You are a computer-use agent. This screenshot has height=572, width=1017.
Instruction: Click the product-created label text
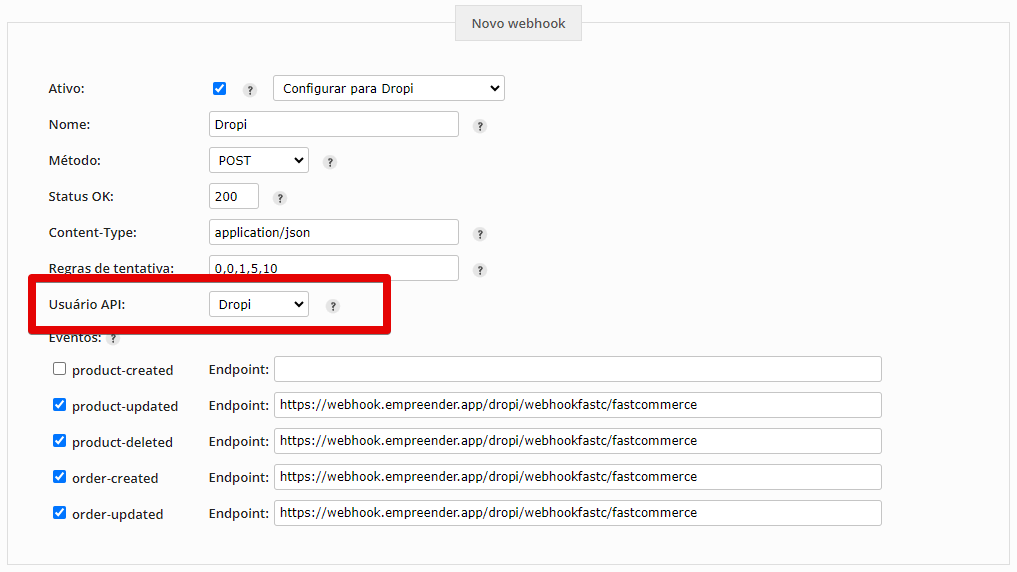click(123, 370)
